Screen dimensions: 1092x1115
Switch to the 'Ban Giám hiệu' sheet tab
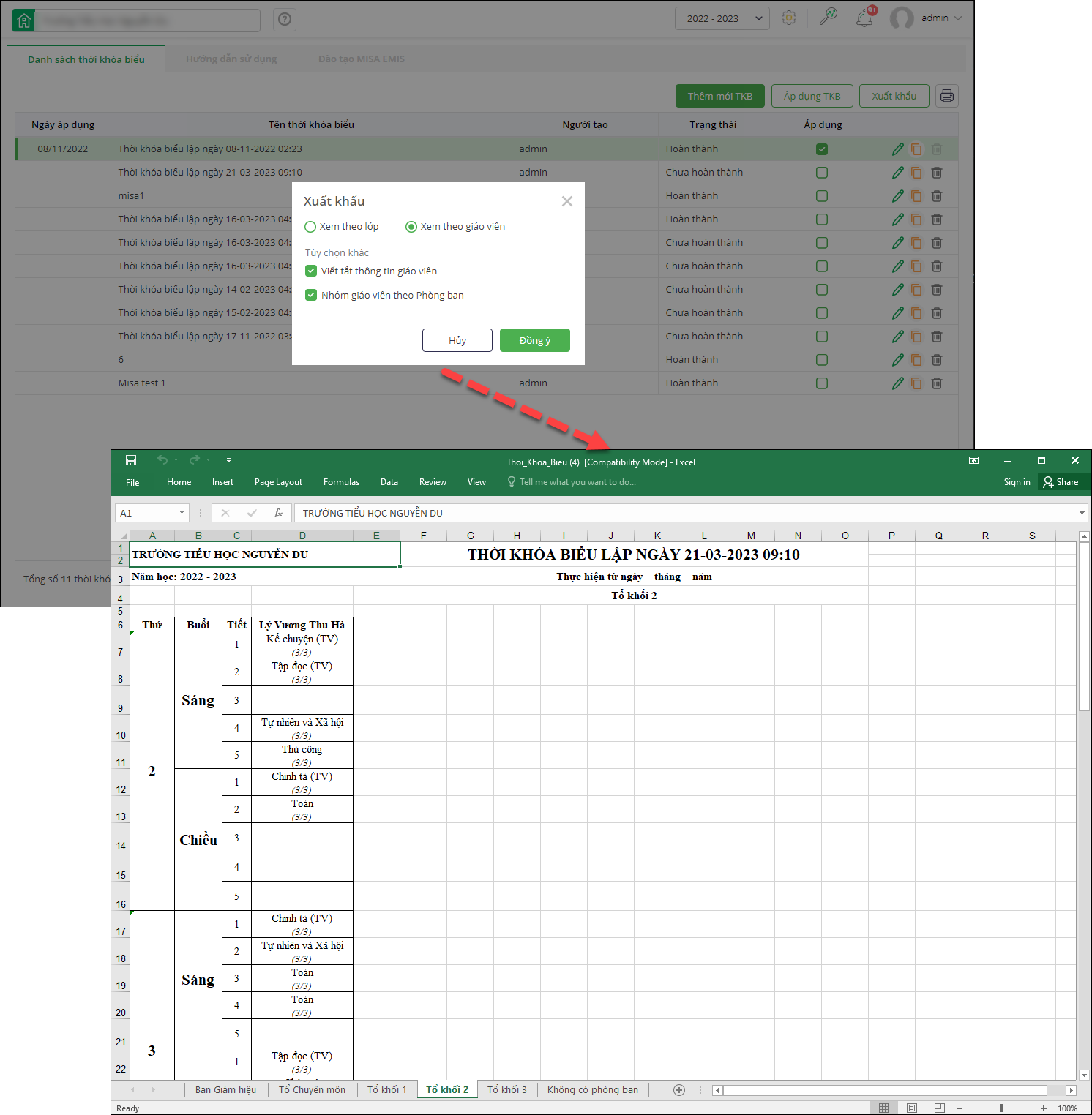coord(225,1090)
